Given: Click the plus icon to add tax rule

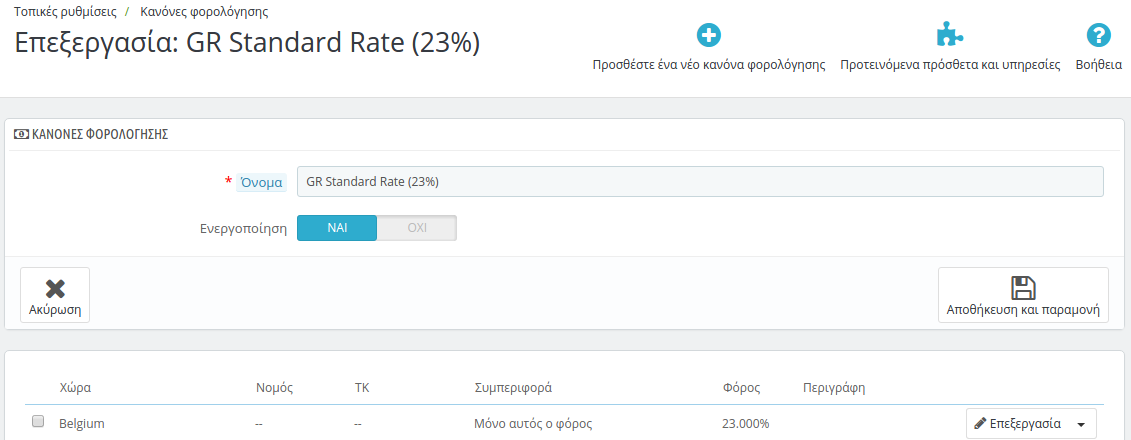Looking at the screenshot, I should pos(709,35).
